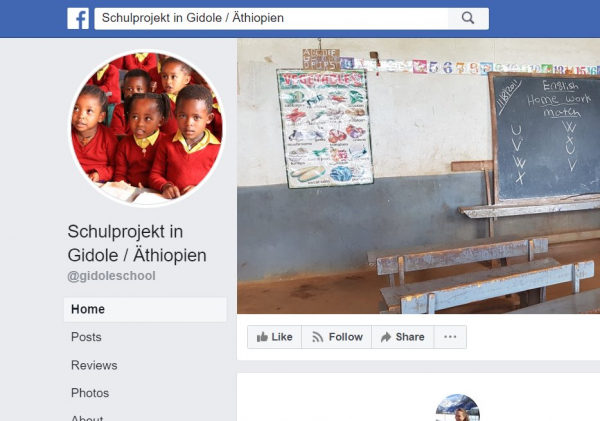Click the Like button label

point(282,337)
